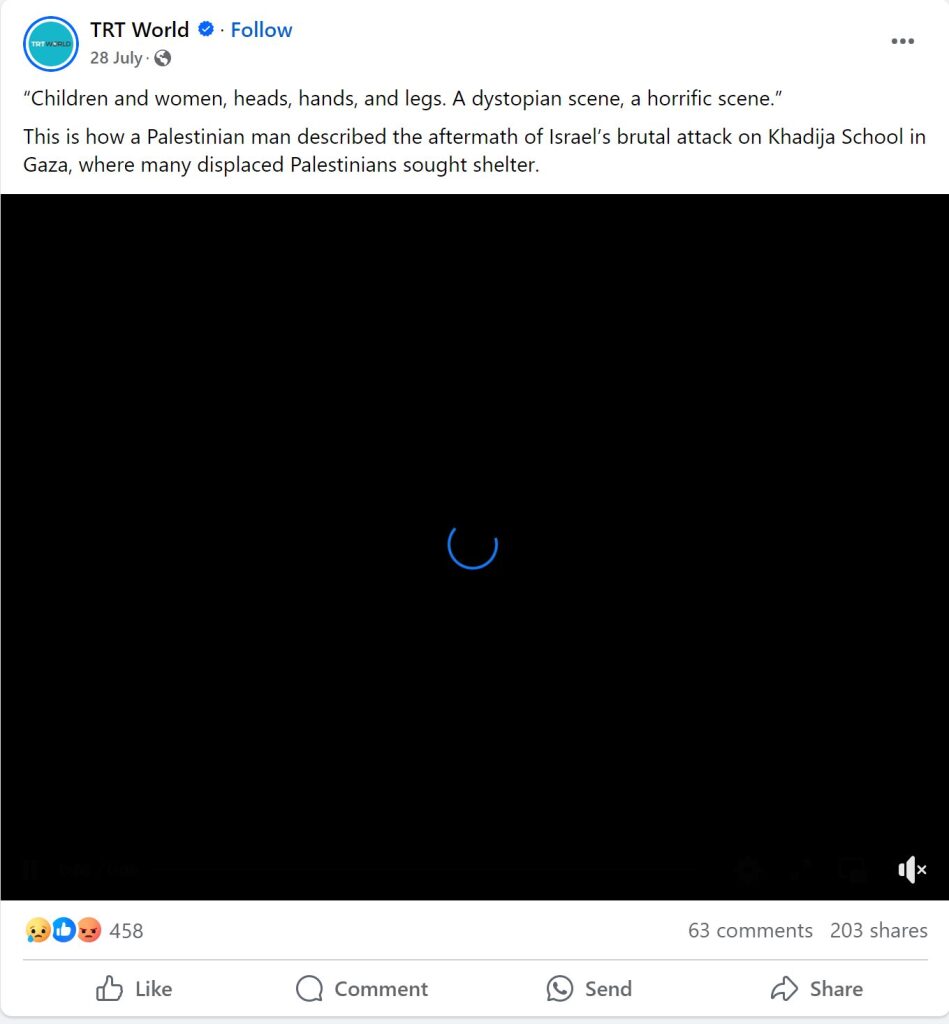Click the public audience globe icon
949x1024 pixels.
tap(163, 58)
